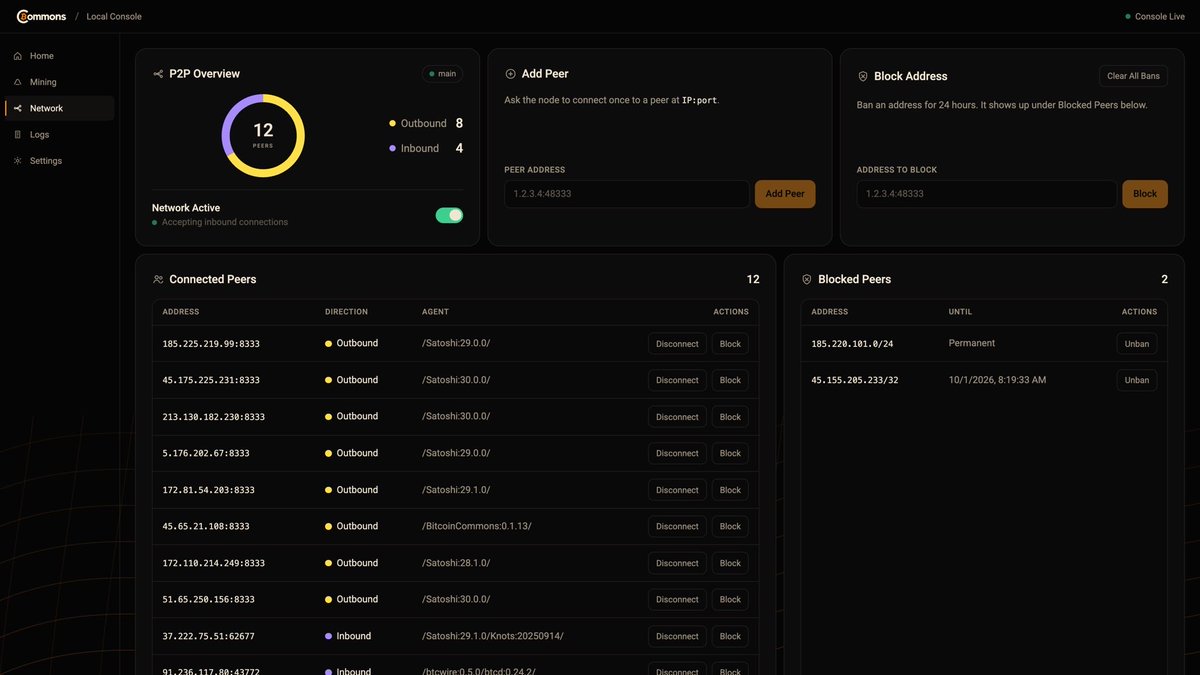Block peer 213.130.182.230:8333
Screen dimensions: 1200x675
pos(730,417)
